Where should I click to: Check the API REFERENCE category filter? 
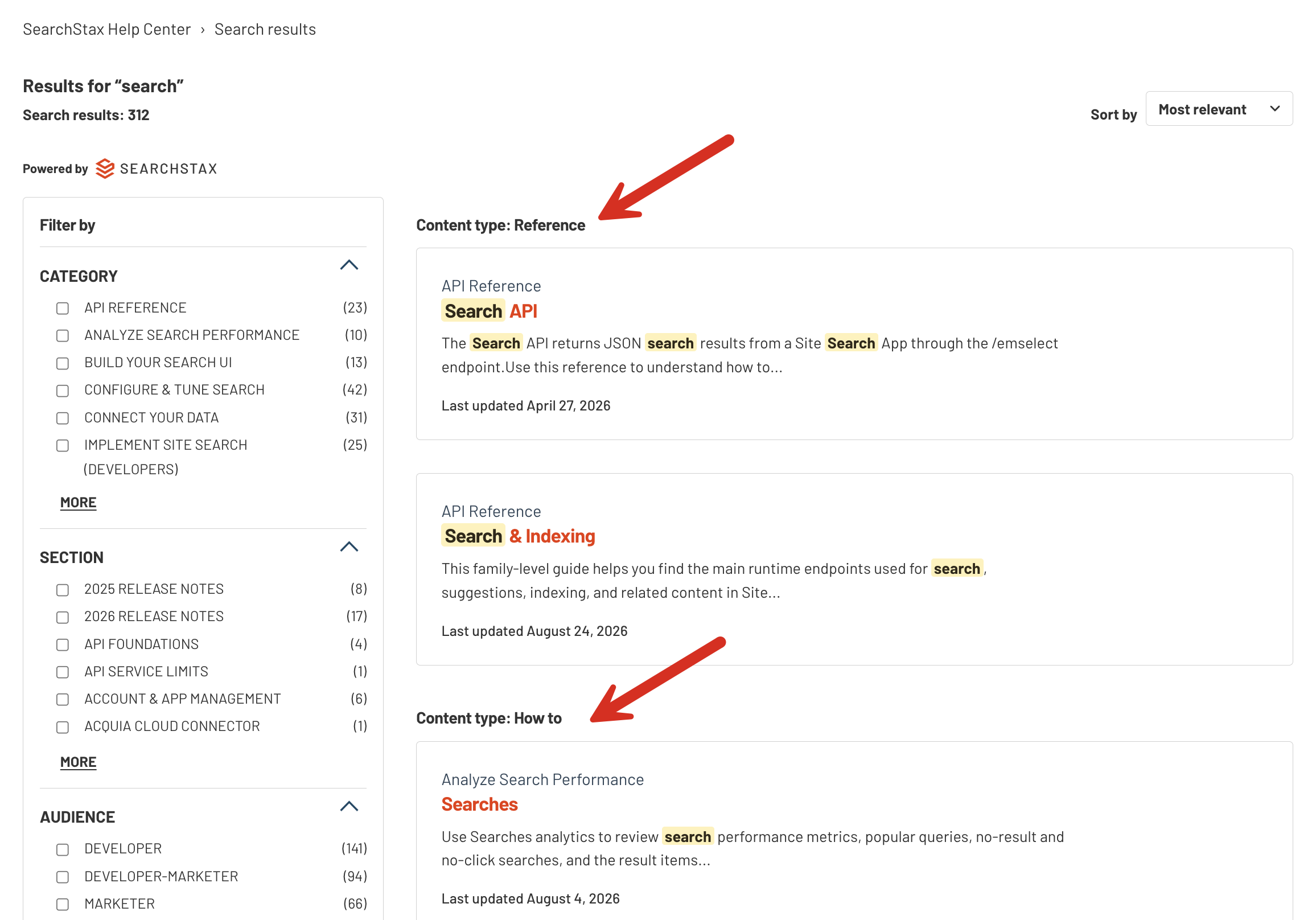[63, 309]
